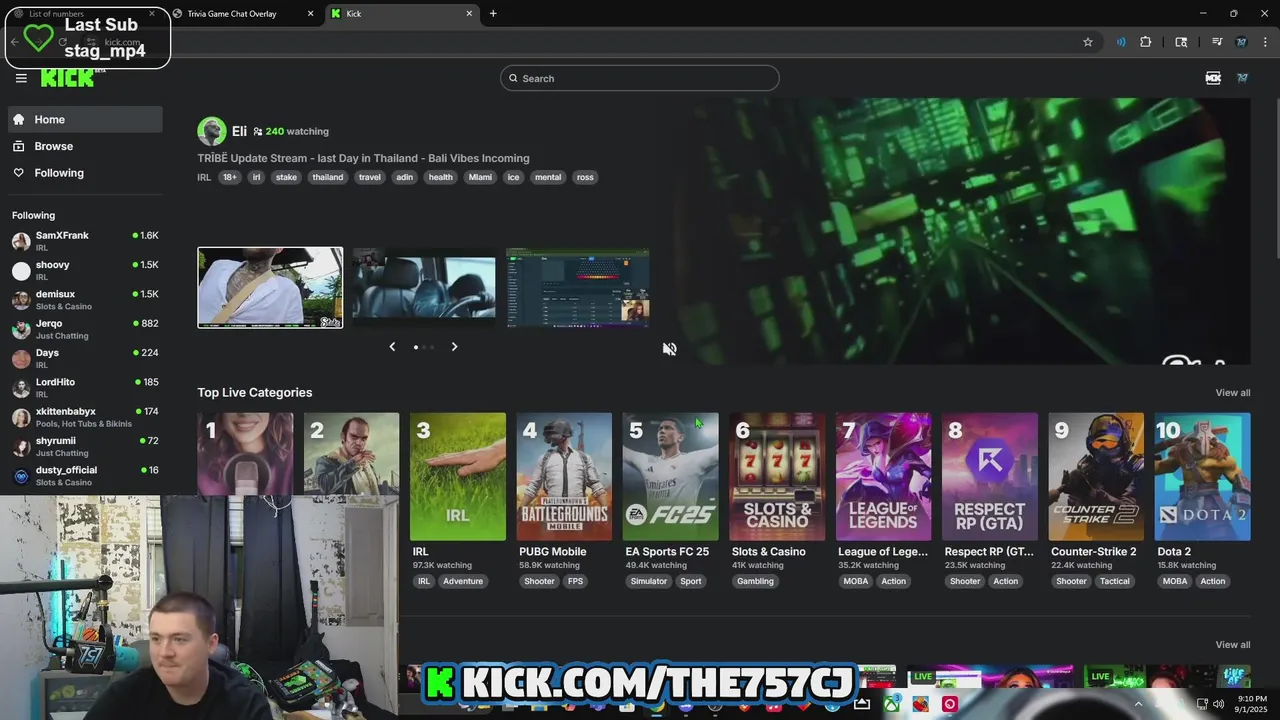Open the Respect RP (GTA) category card
1280x720 pixels.
(x=990, y=477)
